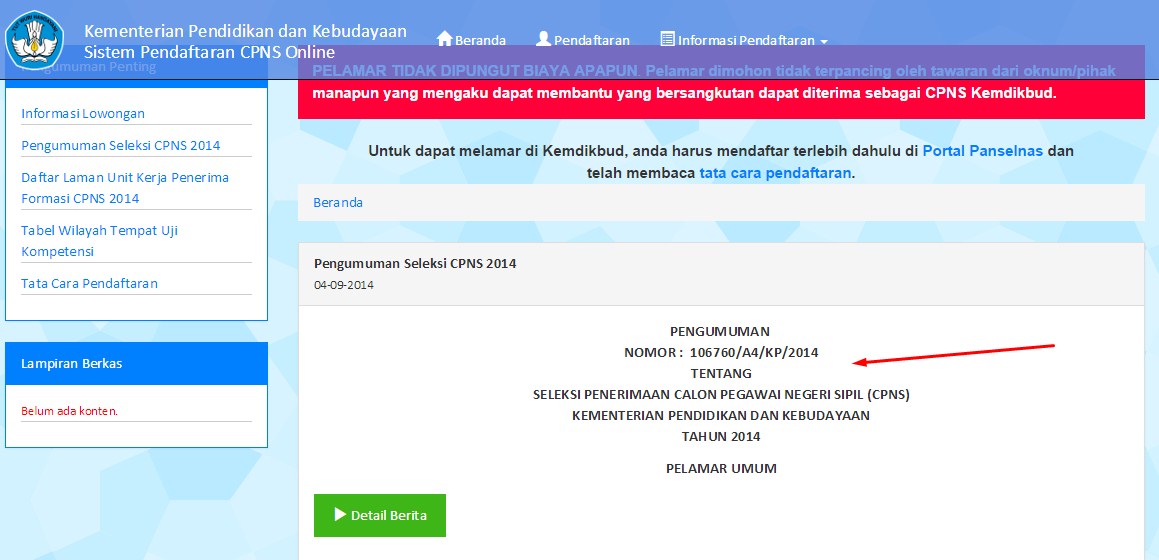Click the SELEKSI PENERIMAAN CALON PEGAWAI NEGERI SIPIL line
1159x560 pixels.
click(721, 395)
